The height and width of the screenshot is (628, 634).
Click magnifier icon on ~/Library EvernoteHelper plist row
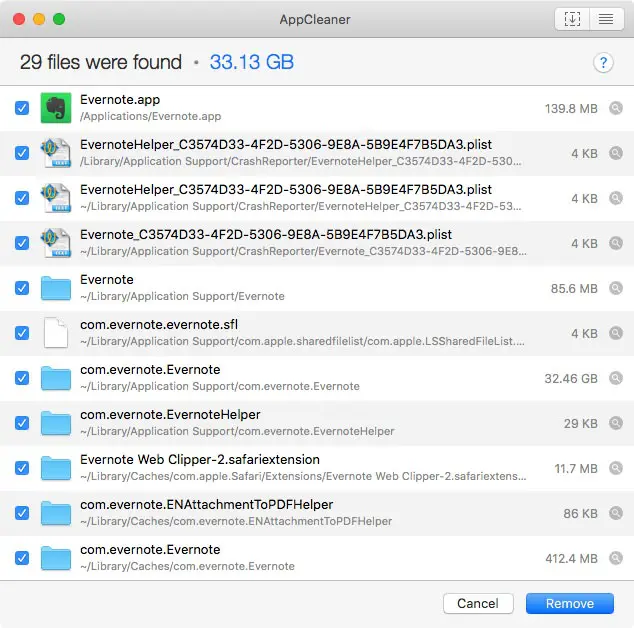(x=616, y=198)
